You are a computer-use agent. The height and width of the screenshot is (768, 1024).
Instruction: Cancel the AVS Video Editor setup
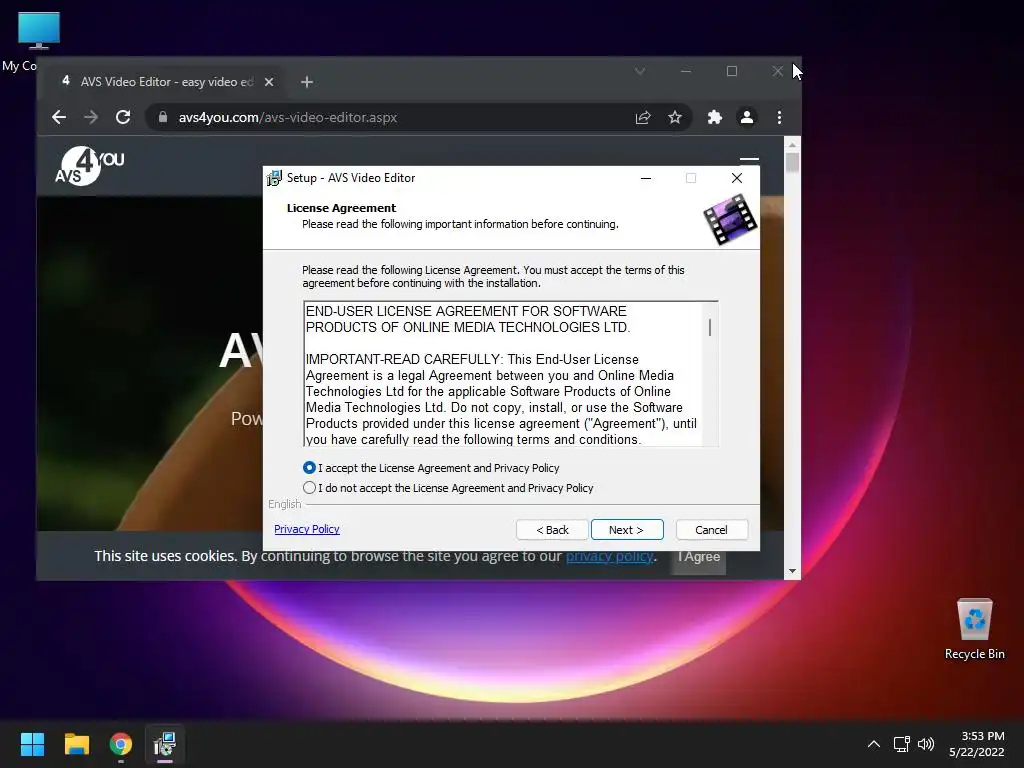(x=711, y=530)
